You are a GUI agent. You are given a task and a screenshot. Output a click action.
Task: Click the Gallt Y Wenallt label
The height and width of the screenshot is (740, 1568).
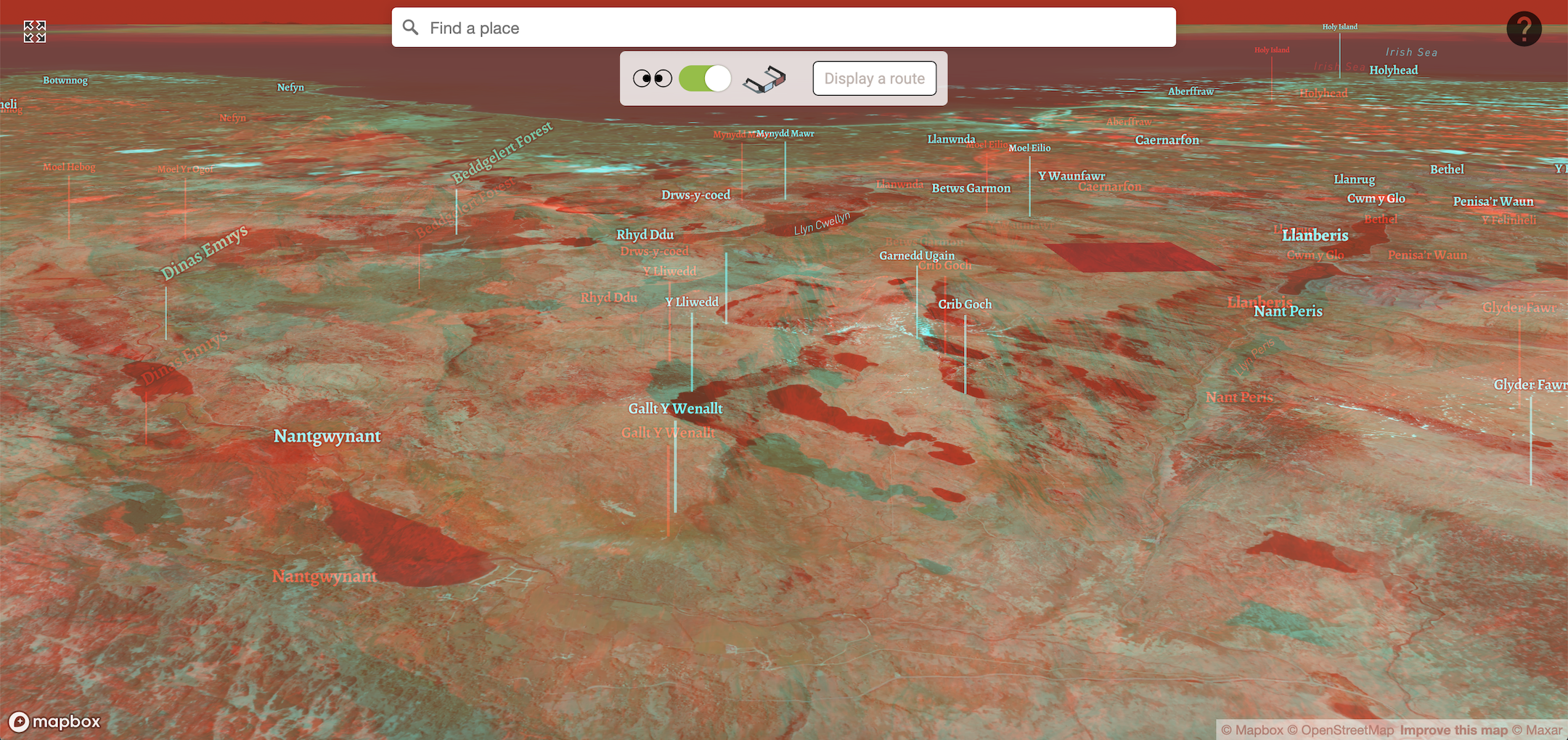[675, 408]
